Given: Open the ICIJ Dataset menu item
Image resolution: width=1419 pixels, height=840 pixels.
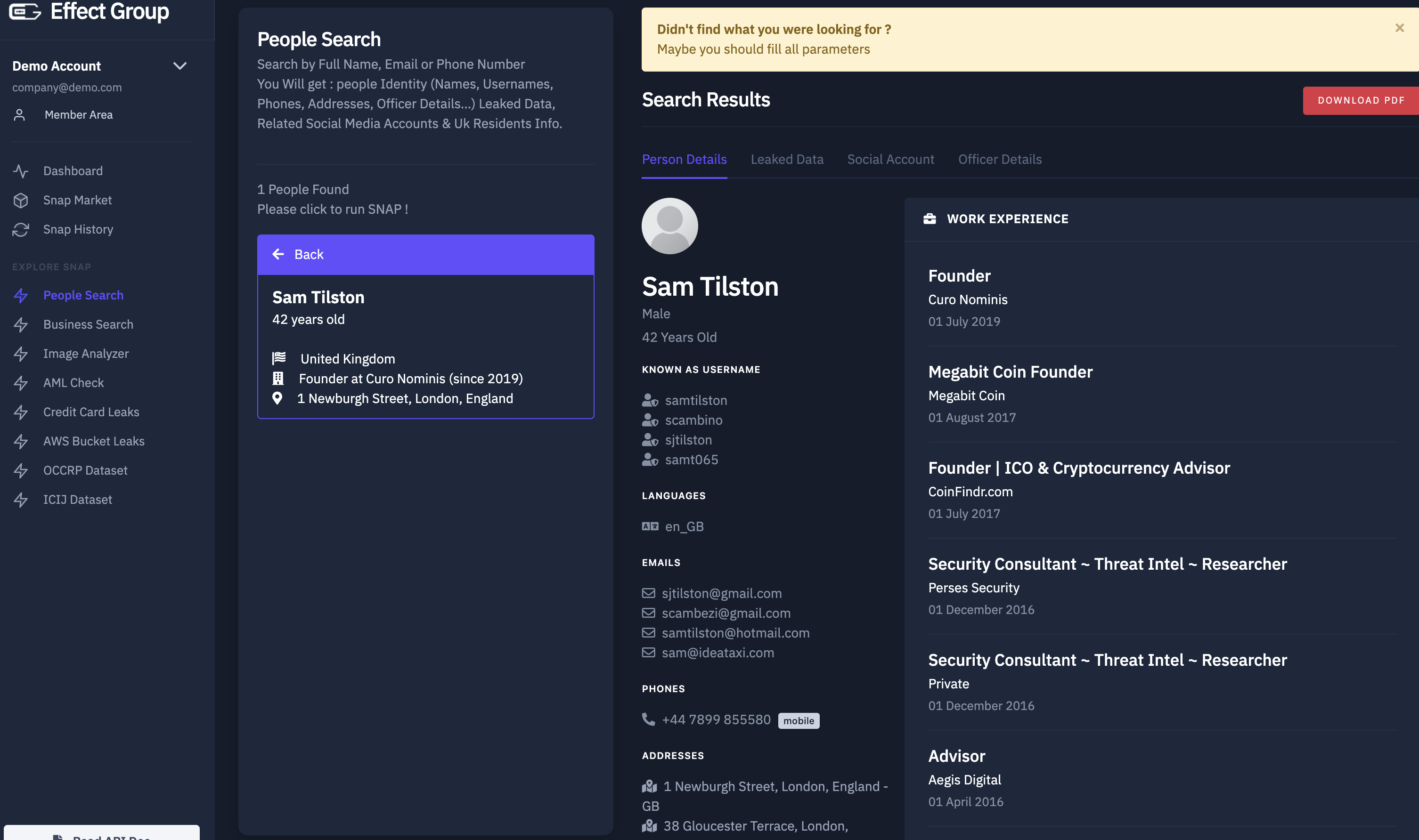Looking at the screenshot, I should [x=78, y=500].
